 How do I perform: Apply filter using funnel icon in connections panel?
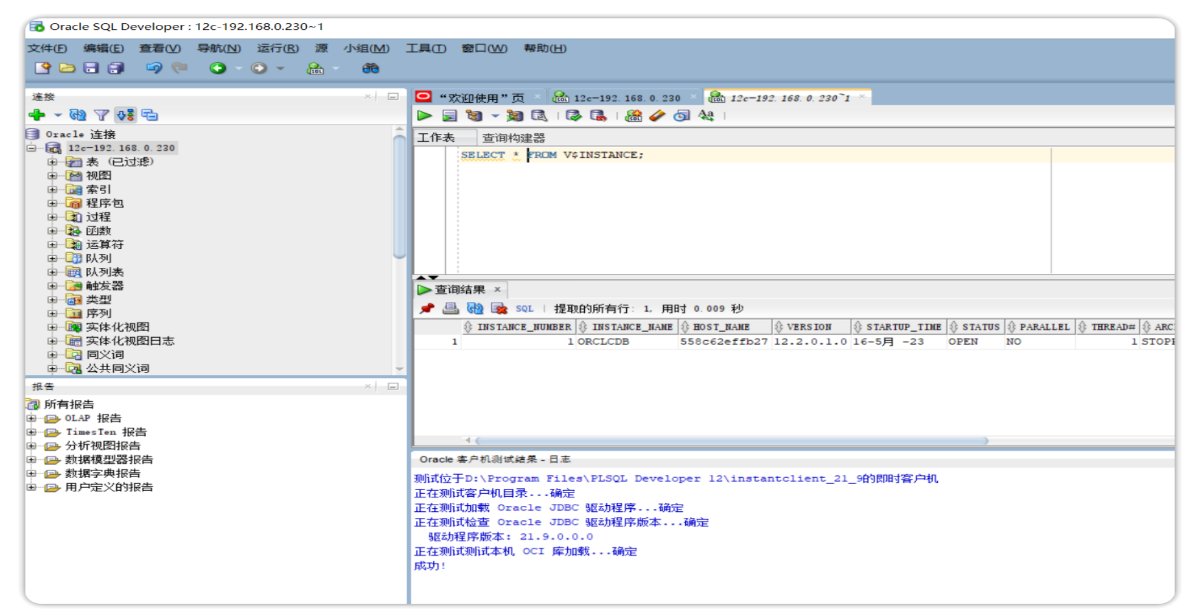(x=100, y=114)
